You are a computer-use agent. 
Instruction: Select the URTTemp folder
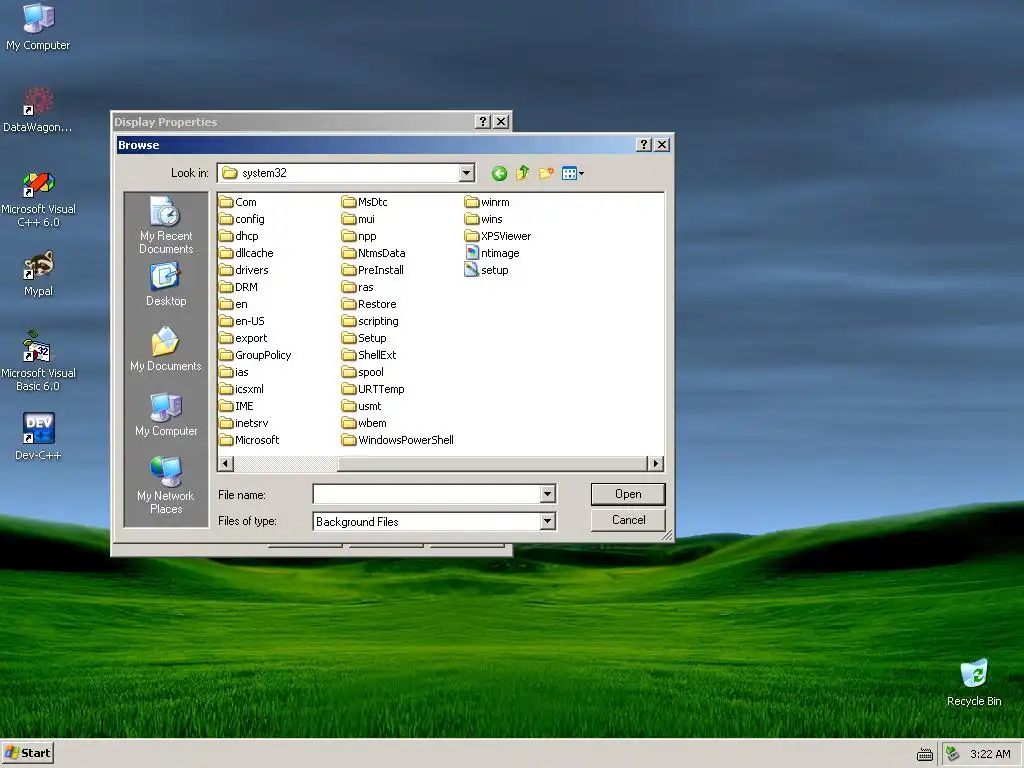coord(373,389)
